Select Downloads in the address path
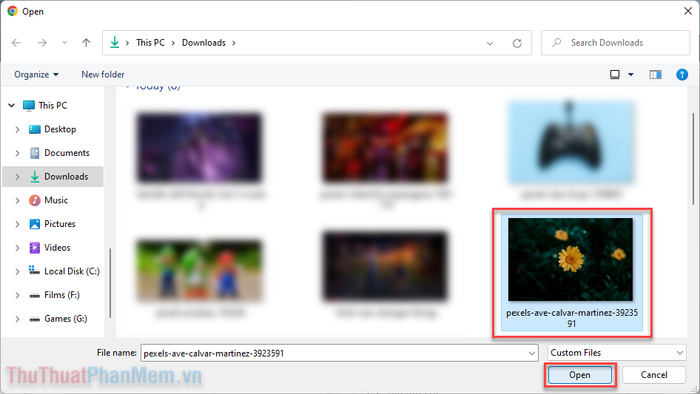Viewport: 700px width, 394px height. 204,43
